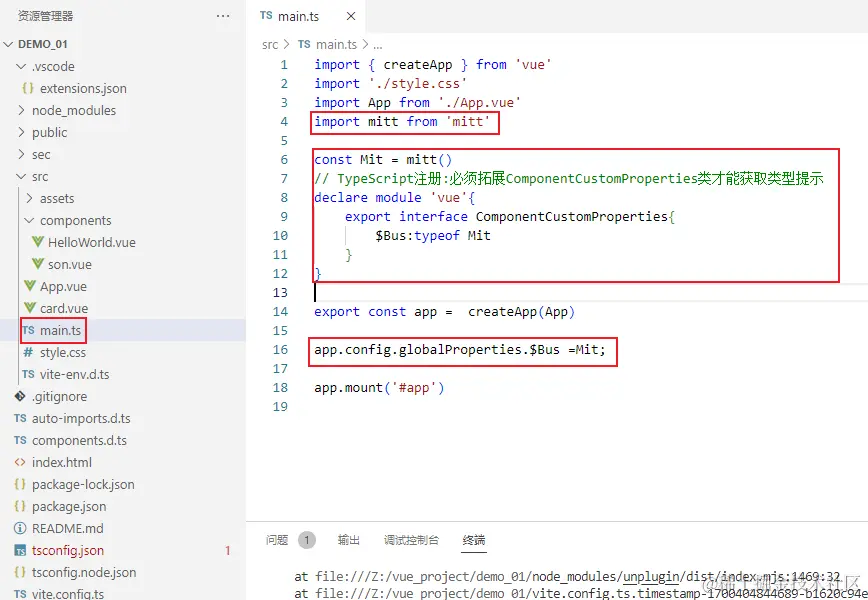The image size is (868, 600).
Task: Click the TS icon beside vite-env.d.ts
Action: click(x=28, y=374)
